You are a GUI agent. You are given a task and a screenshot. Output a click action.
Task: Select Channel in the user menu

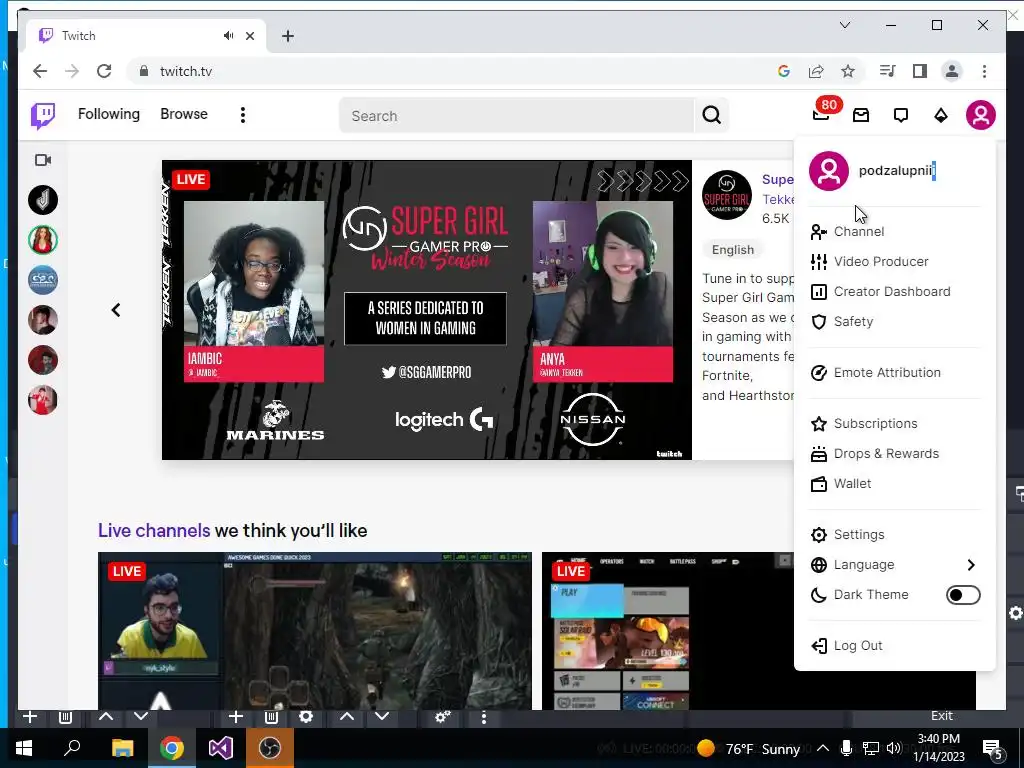894,232
